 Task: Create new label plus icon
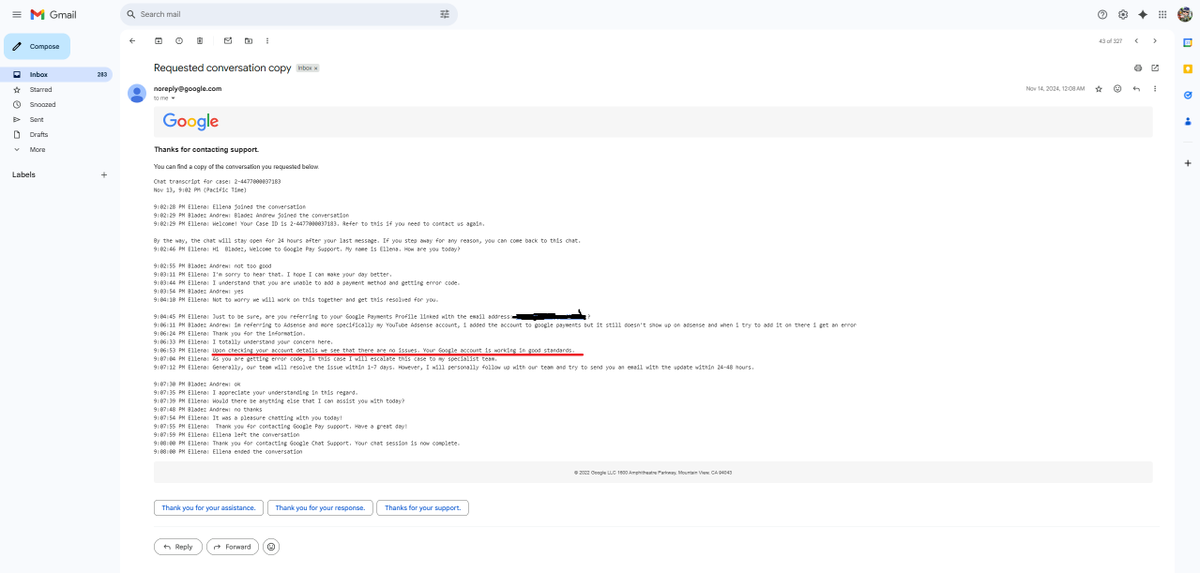[x=104, y=174]
